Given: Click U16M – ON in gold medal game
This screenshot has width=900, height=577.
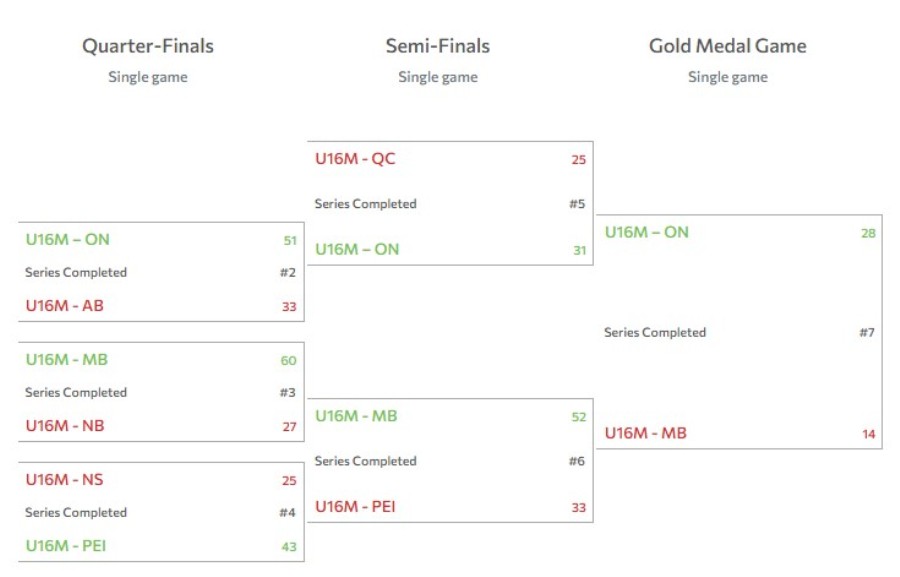Looking at the screenshot, I should coord(646,232).
